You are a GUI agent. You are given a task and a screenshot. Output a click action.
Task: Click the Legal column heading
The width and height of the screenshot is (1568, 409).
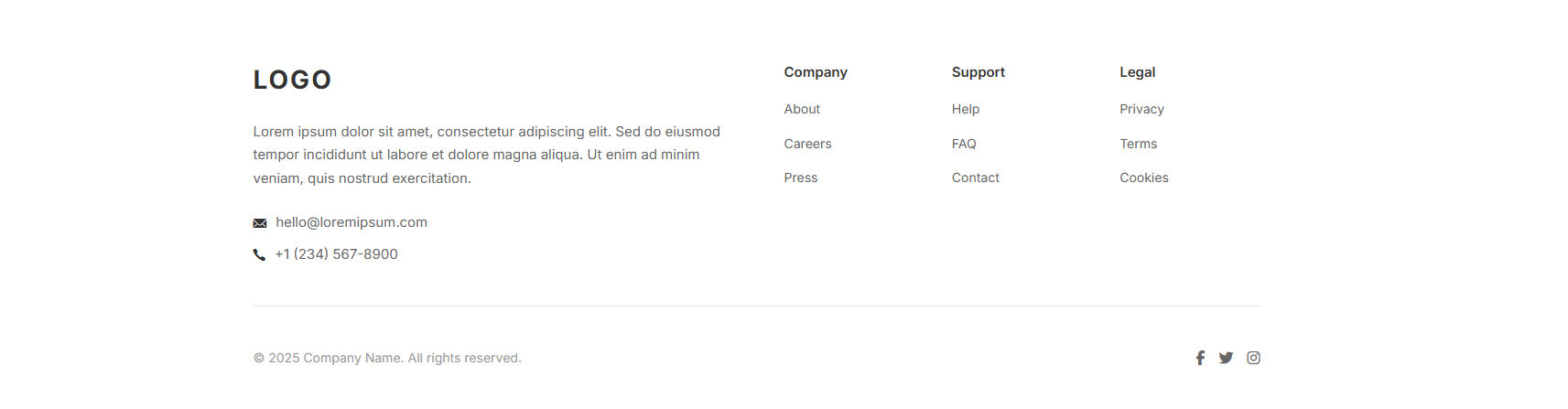click(1137, 72)
